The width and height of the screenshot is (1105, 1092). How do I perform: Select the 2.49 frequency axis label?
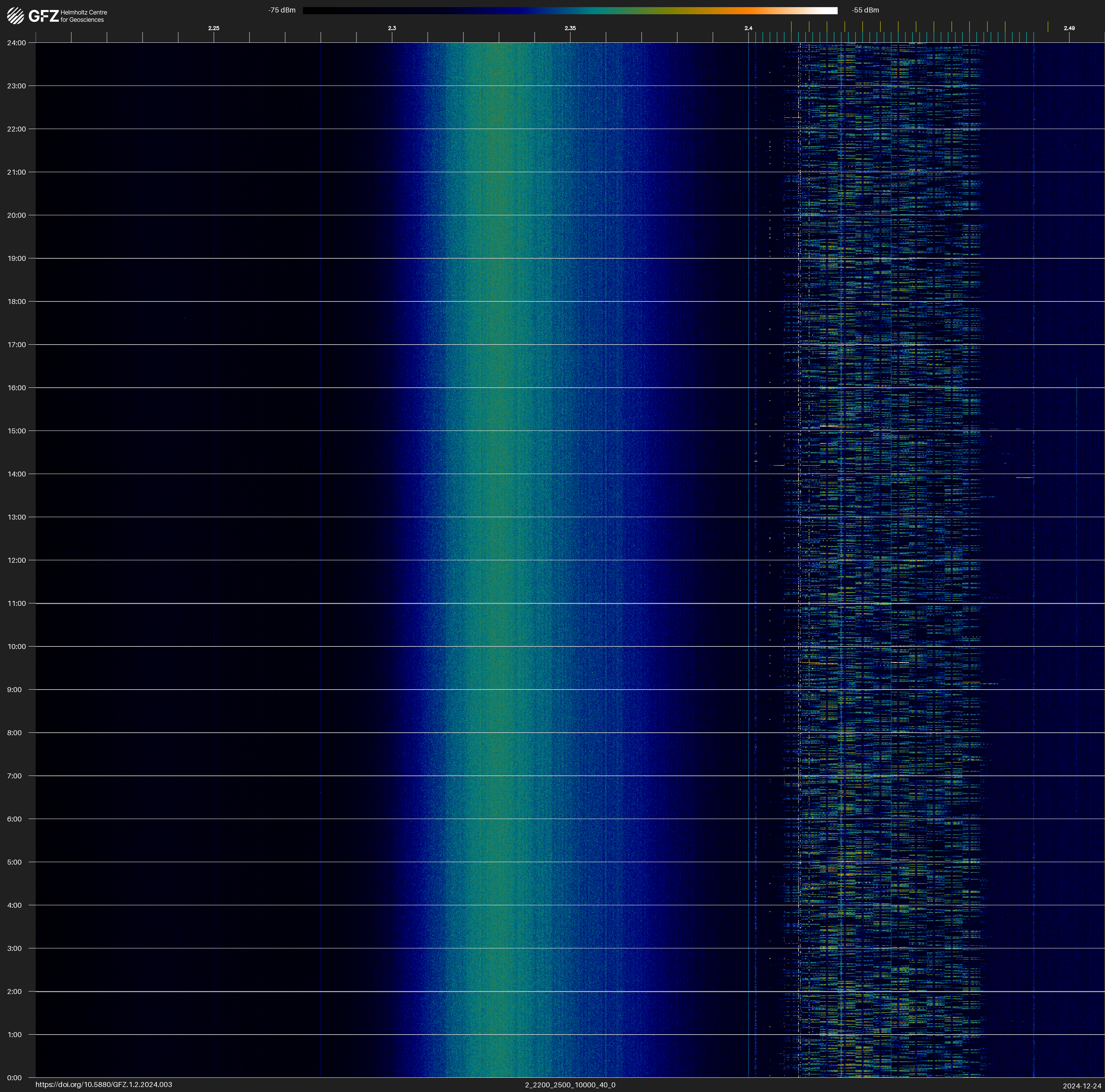tap(1068, 28)
